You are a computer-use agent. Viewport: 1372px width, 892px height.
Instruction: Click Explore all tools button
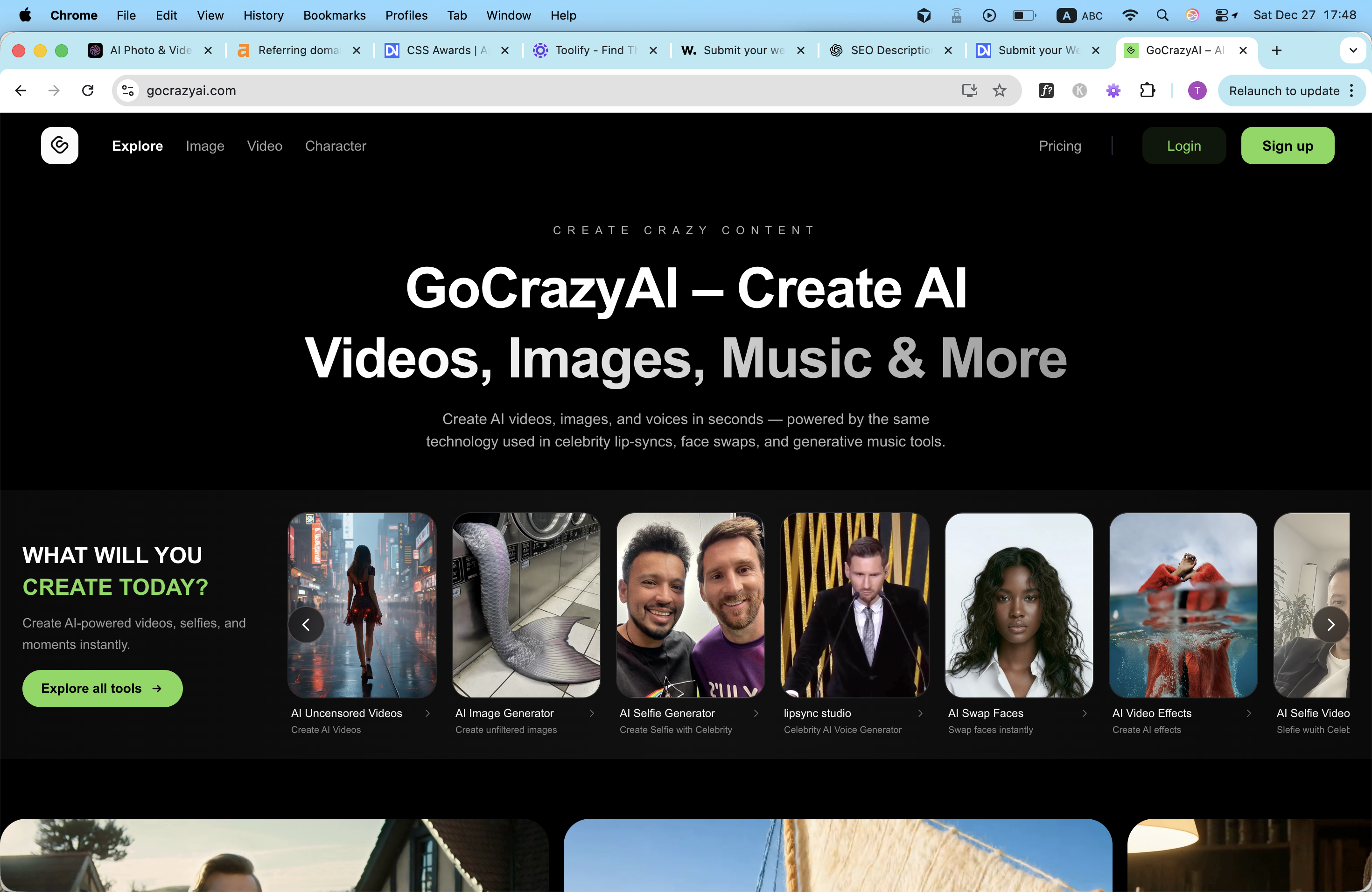[102, 689]
